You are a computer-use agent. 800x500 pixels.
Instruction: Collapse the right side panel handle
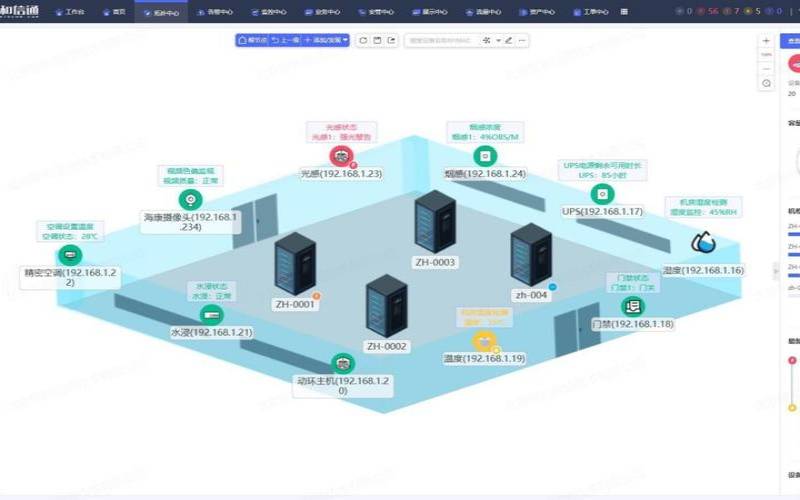[x=776, y=270]
